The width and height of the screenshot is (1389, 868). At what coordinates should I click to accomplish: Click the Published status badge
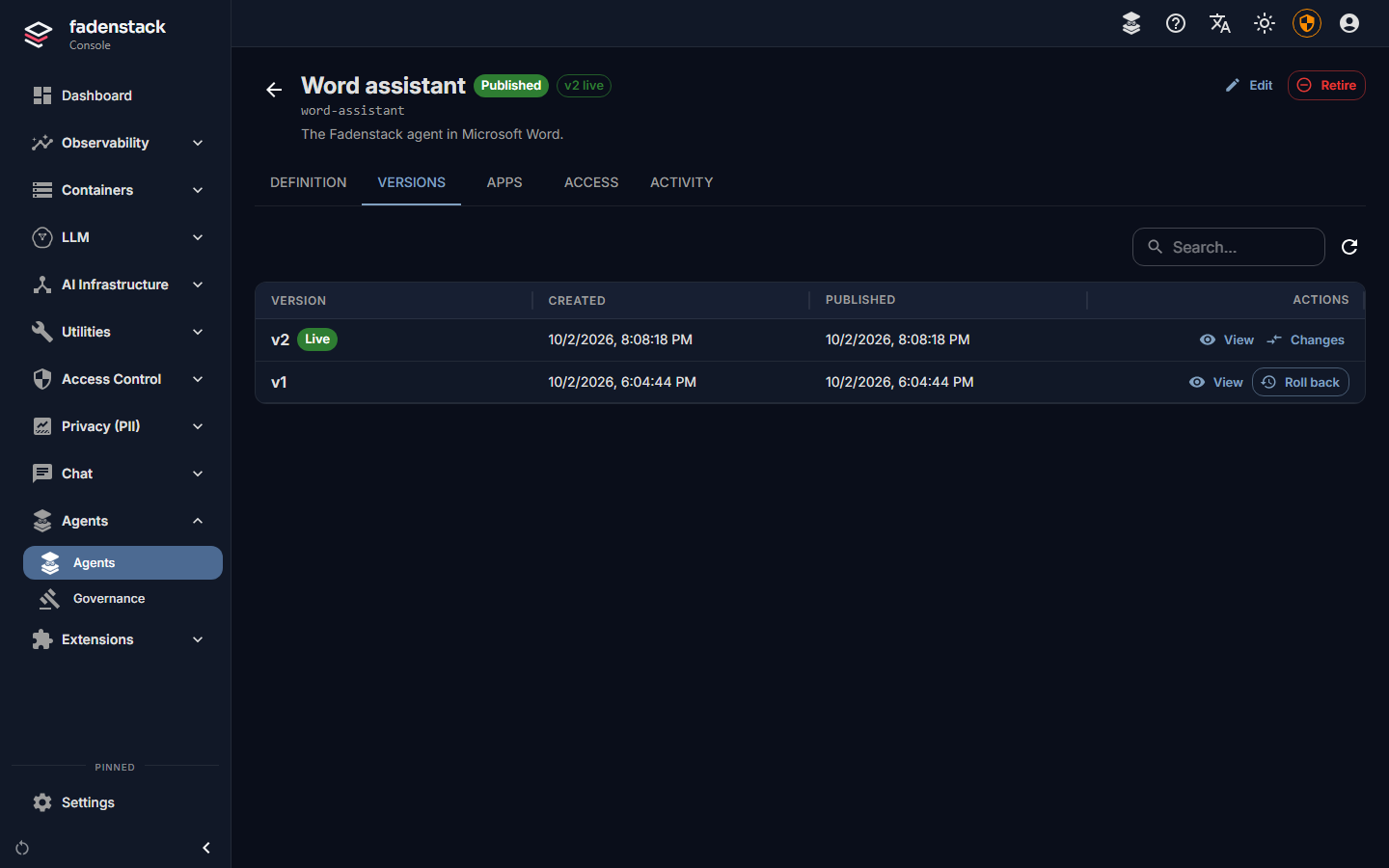(511, 86)
